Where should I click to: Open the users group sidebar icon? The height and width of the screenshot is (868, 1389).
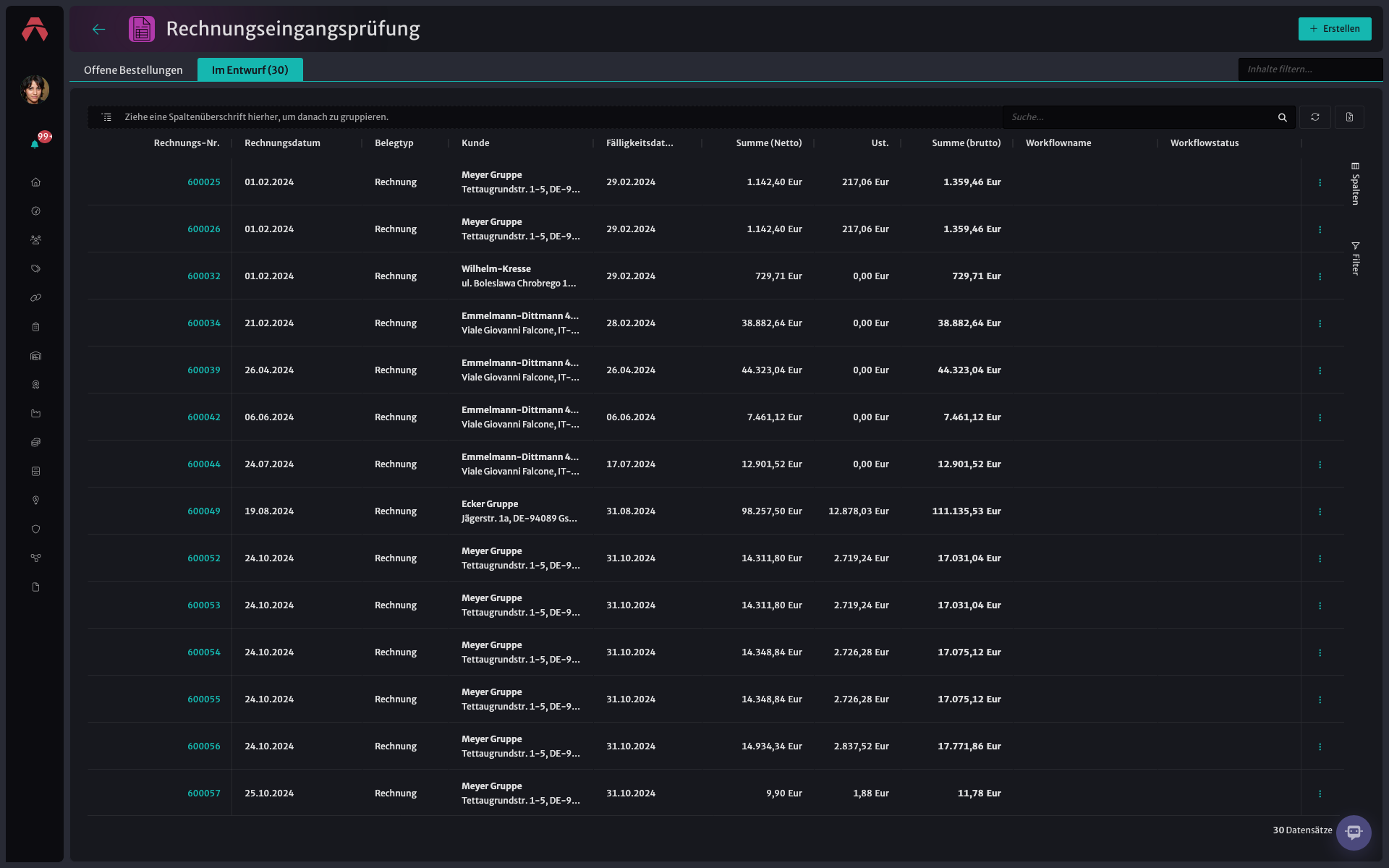[35, 240]
